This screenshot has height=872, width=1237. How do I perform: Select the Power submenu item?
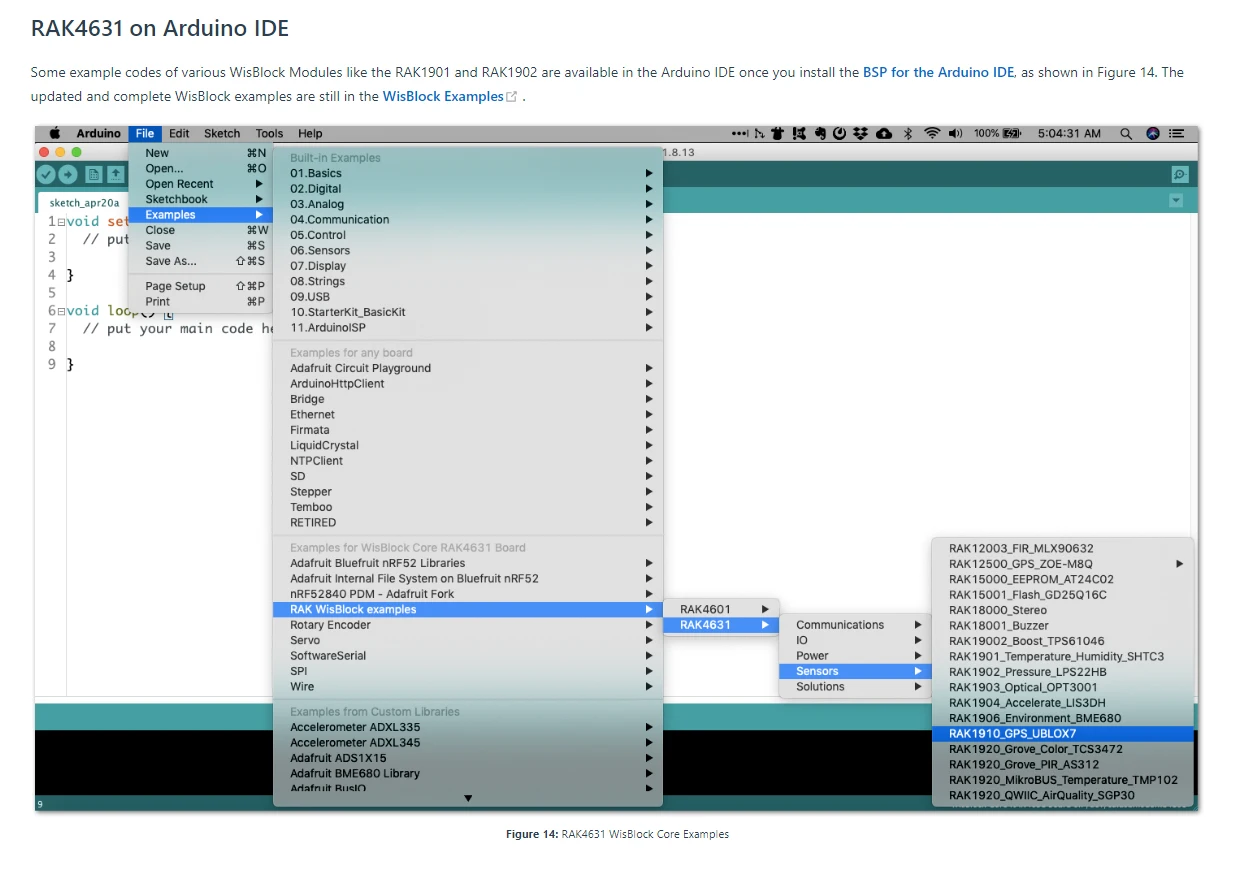856,656
